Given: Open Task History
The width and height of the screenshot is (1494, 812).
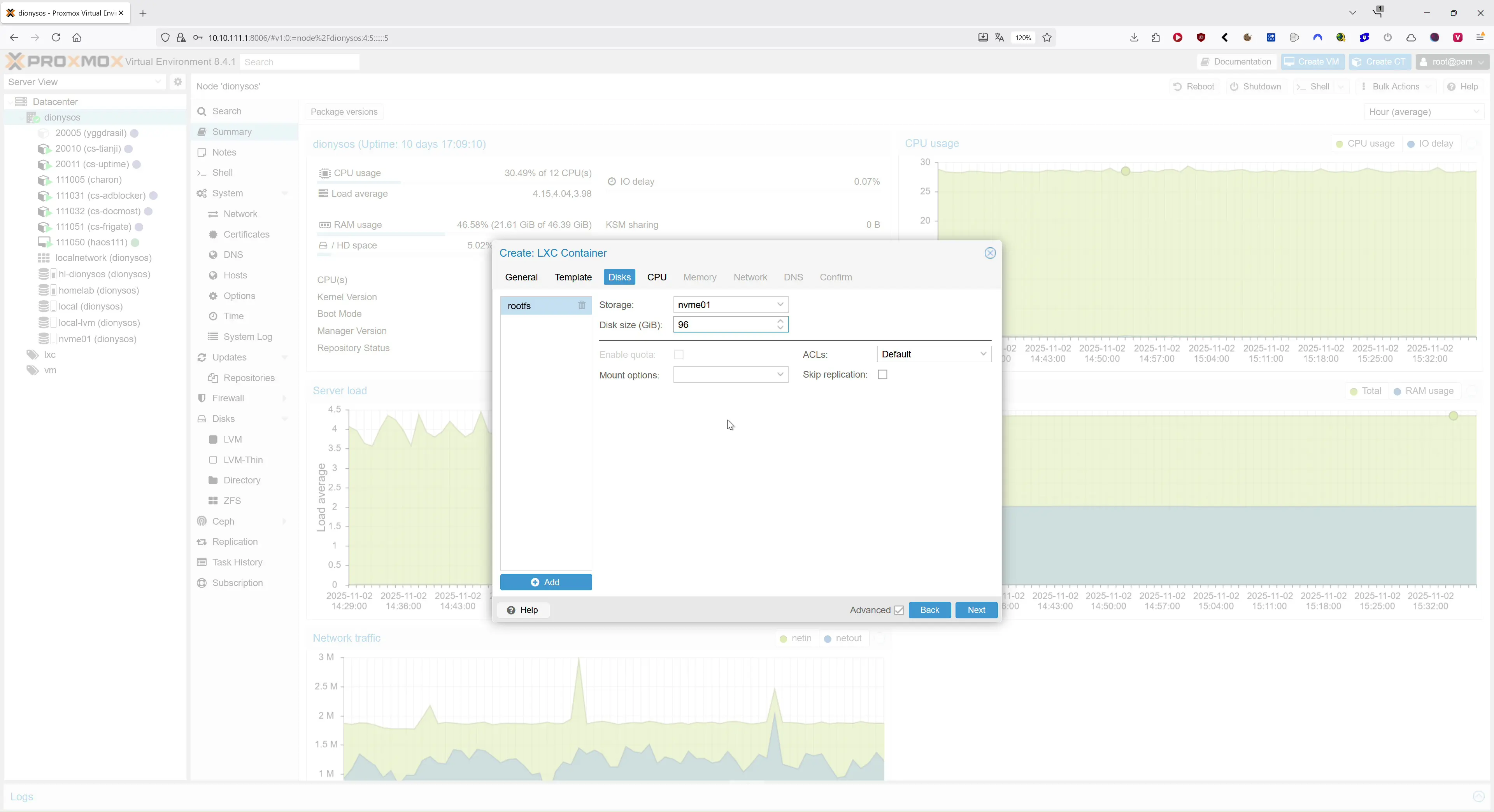Looking at the screenshot, I should tap(237, 562).
